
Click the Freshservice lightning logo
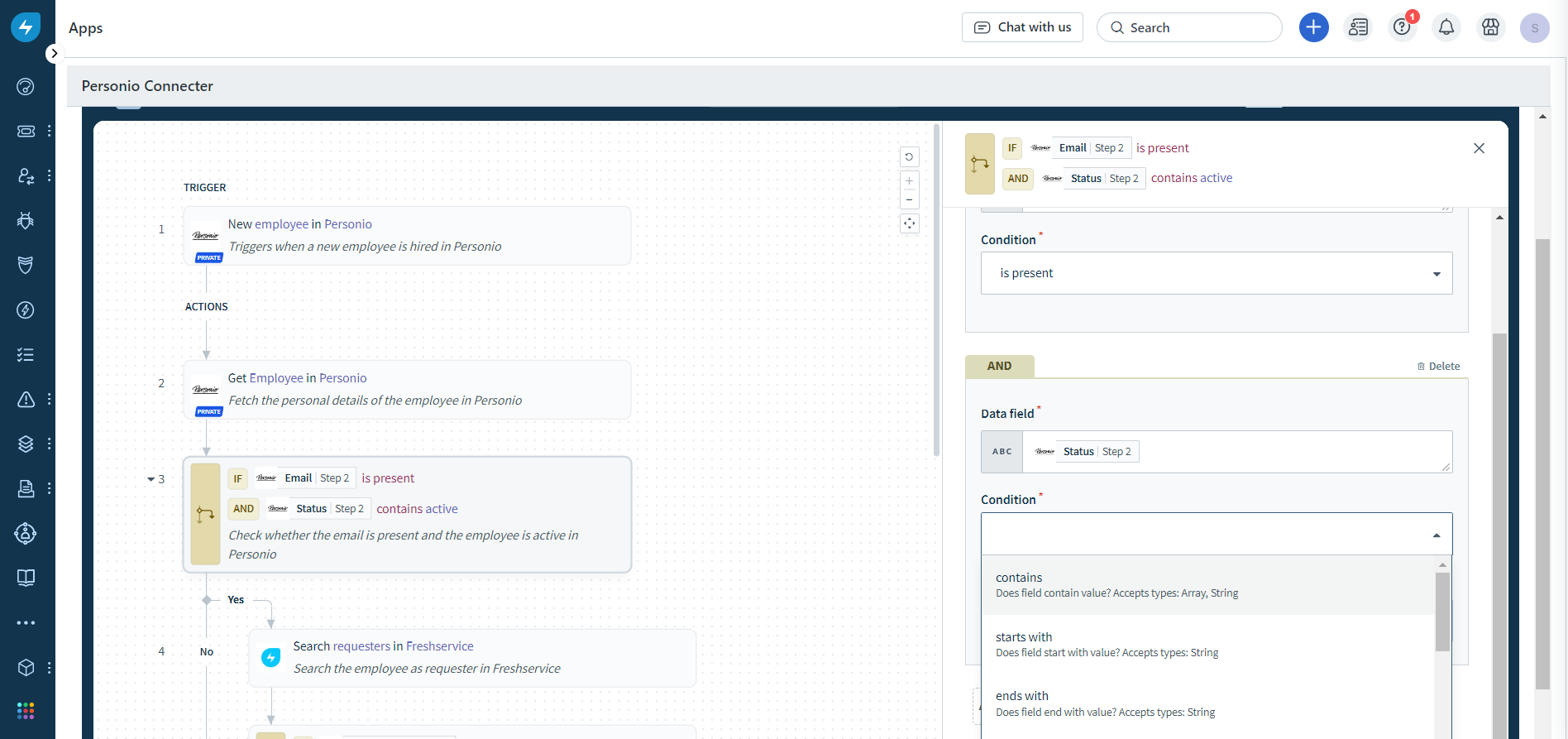point(26,26)
